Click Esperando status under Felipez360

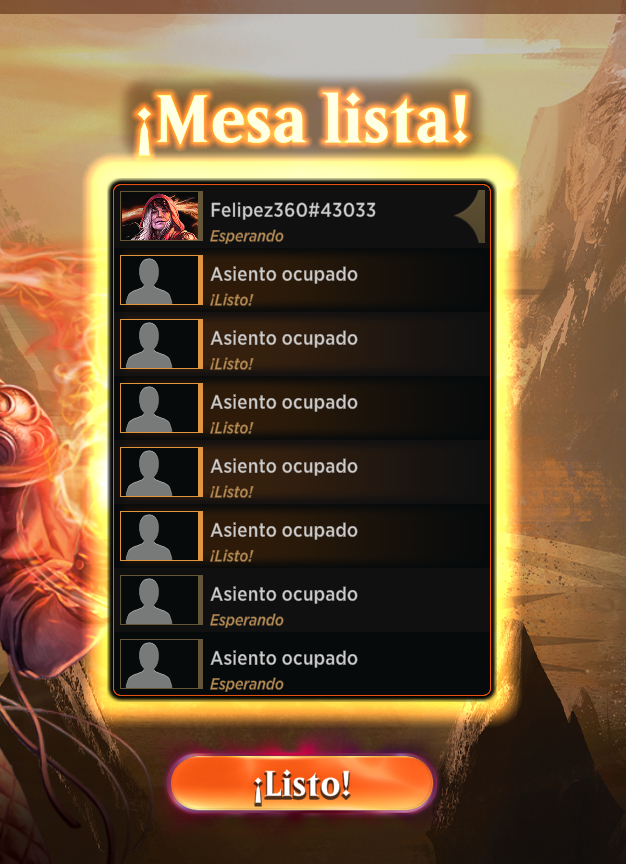247,236
